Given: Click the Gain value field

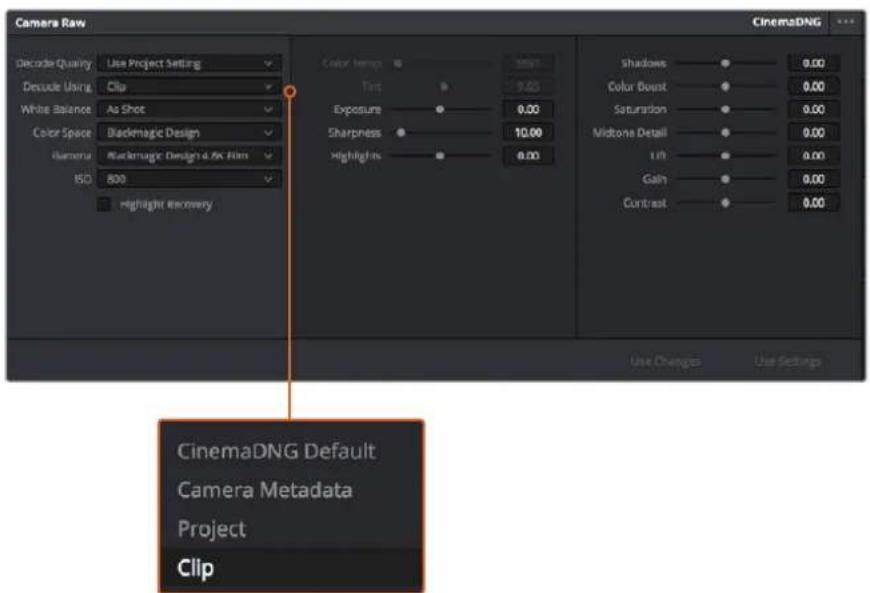Looking at the screenshot, I should [x=813, y=179].
